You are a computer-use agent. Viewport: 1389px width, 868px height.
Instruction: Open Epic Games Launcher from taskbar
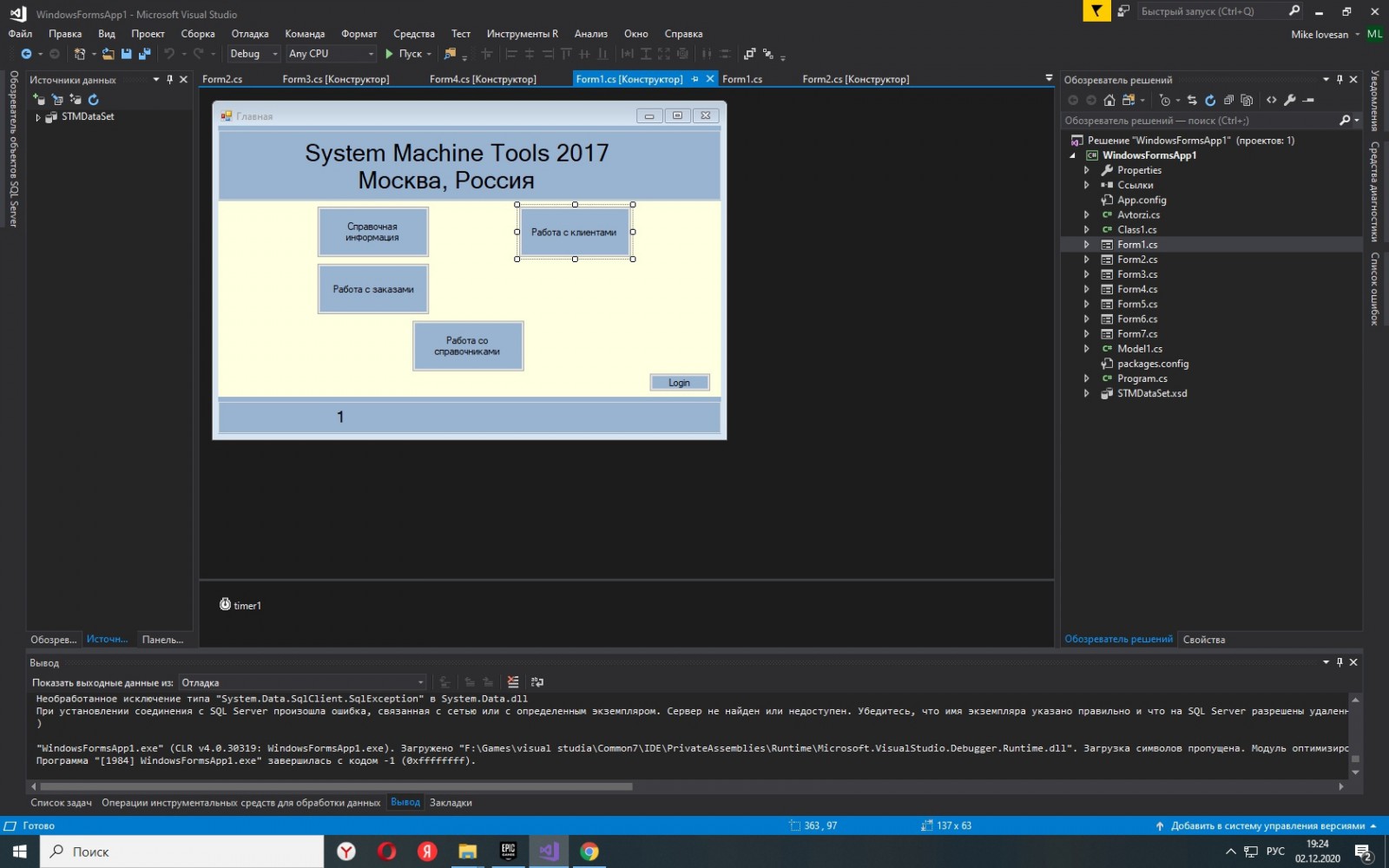click(508, 852)
